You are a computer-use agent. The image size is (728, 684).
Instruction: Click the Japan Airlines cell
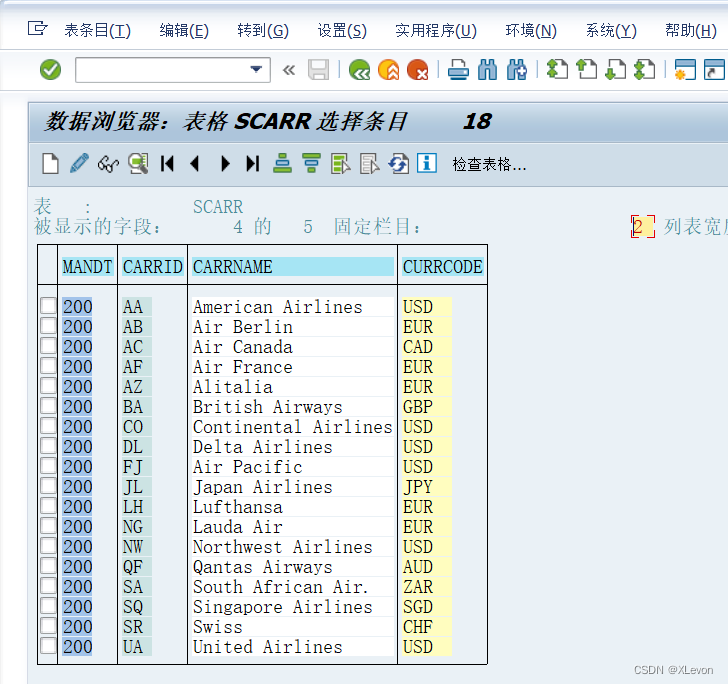click(x=293, y=487)
